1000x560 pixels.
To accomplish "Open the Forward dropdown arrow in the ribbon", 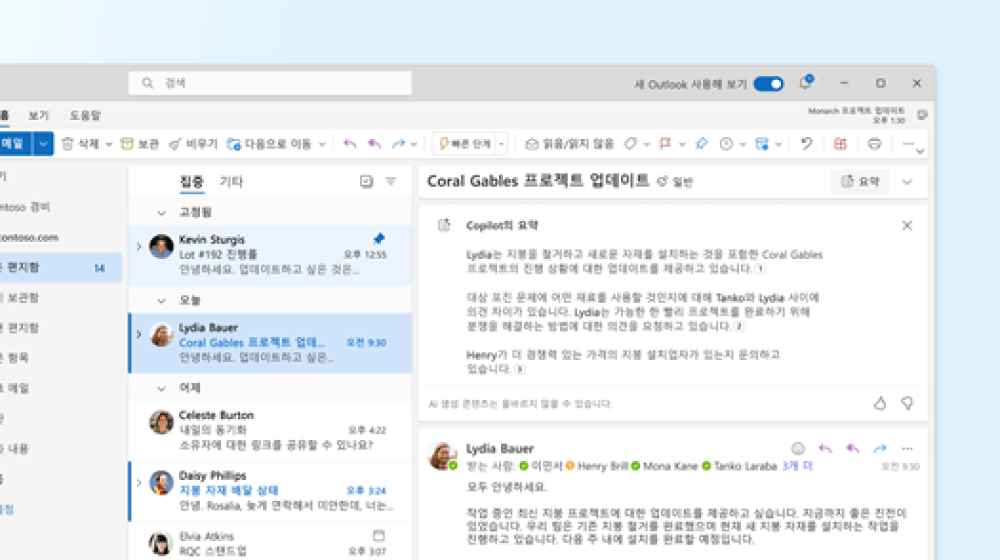I will click(414, 144).
